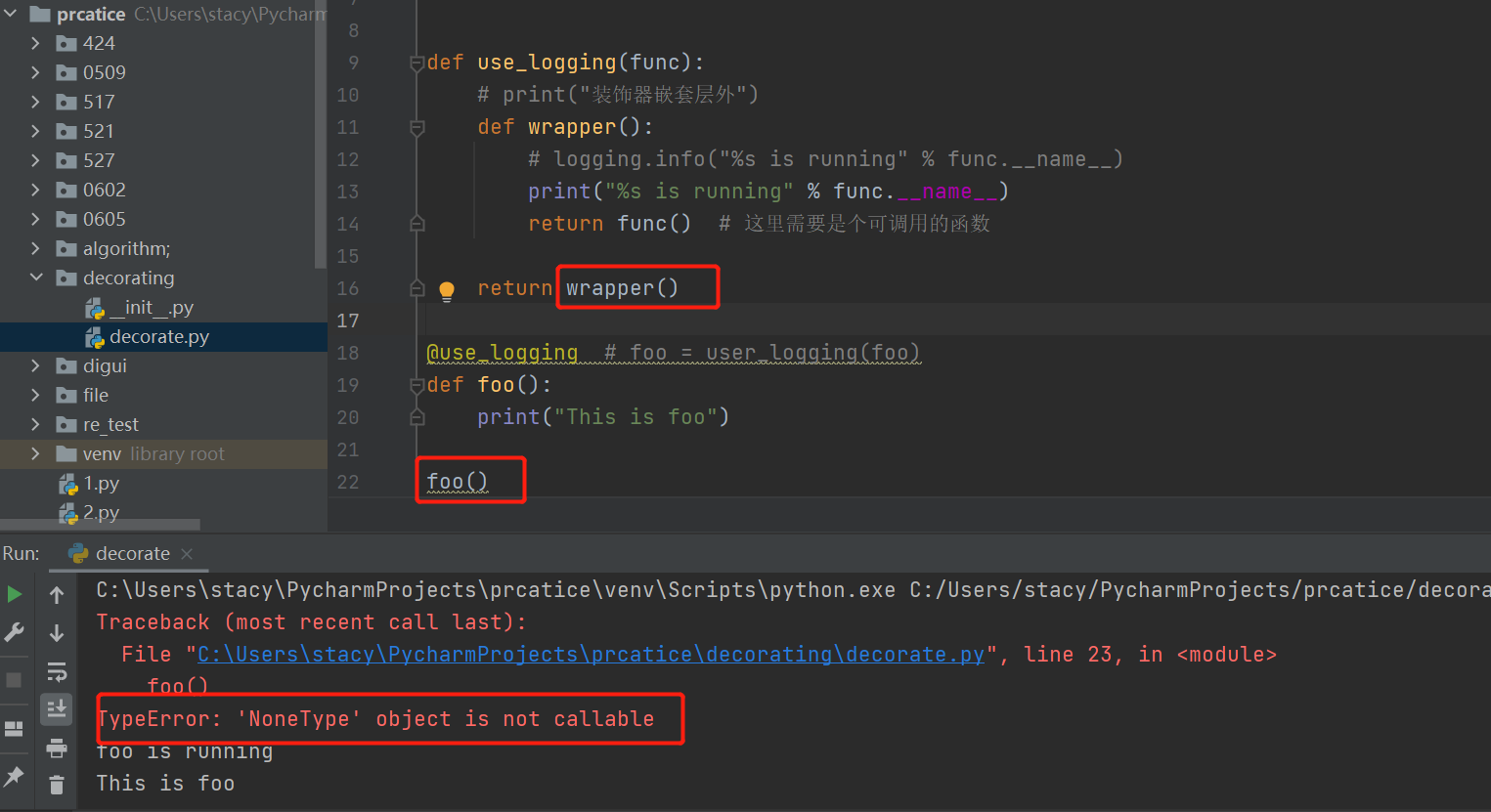Screen dimensions: 1491x812
Task: Expand the 0509 folder
Action: pos(35,72)
